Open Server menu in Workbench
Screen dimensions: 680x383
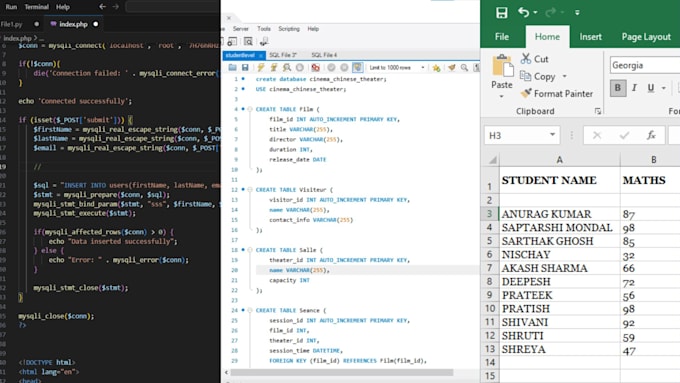tap(240, 29)
